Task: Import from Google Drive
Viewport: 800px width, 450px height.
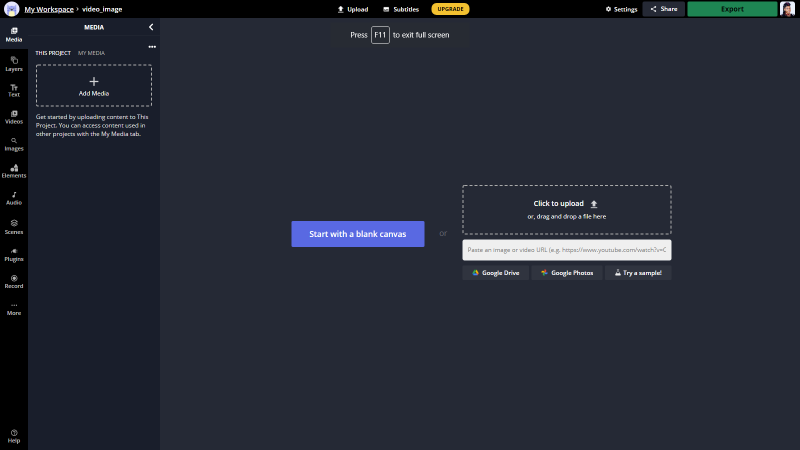Action: (495, 273)
